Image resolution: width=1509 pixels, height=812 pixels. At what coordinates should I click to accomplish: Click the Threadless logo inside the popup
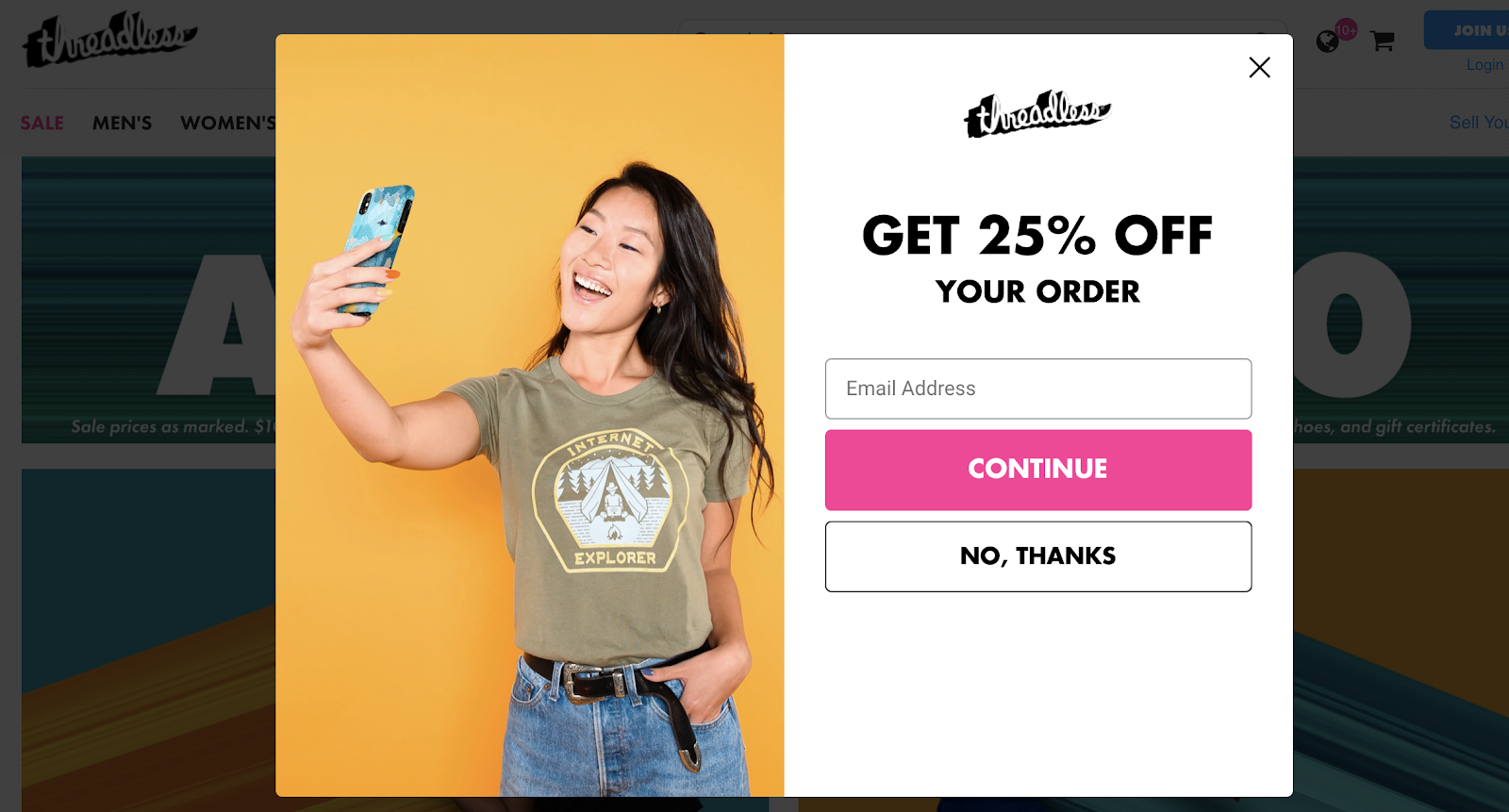coord(1037,114)
